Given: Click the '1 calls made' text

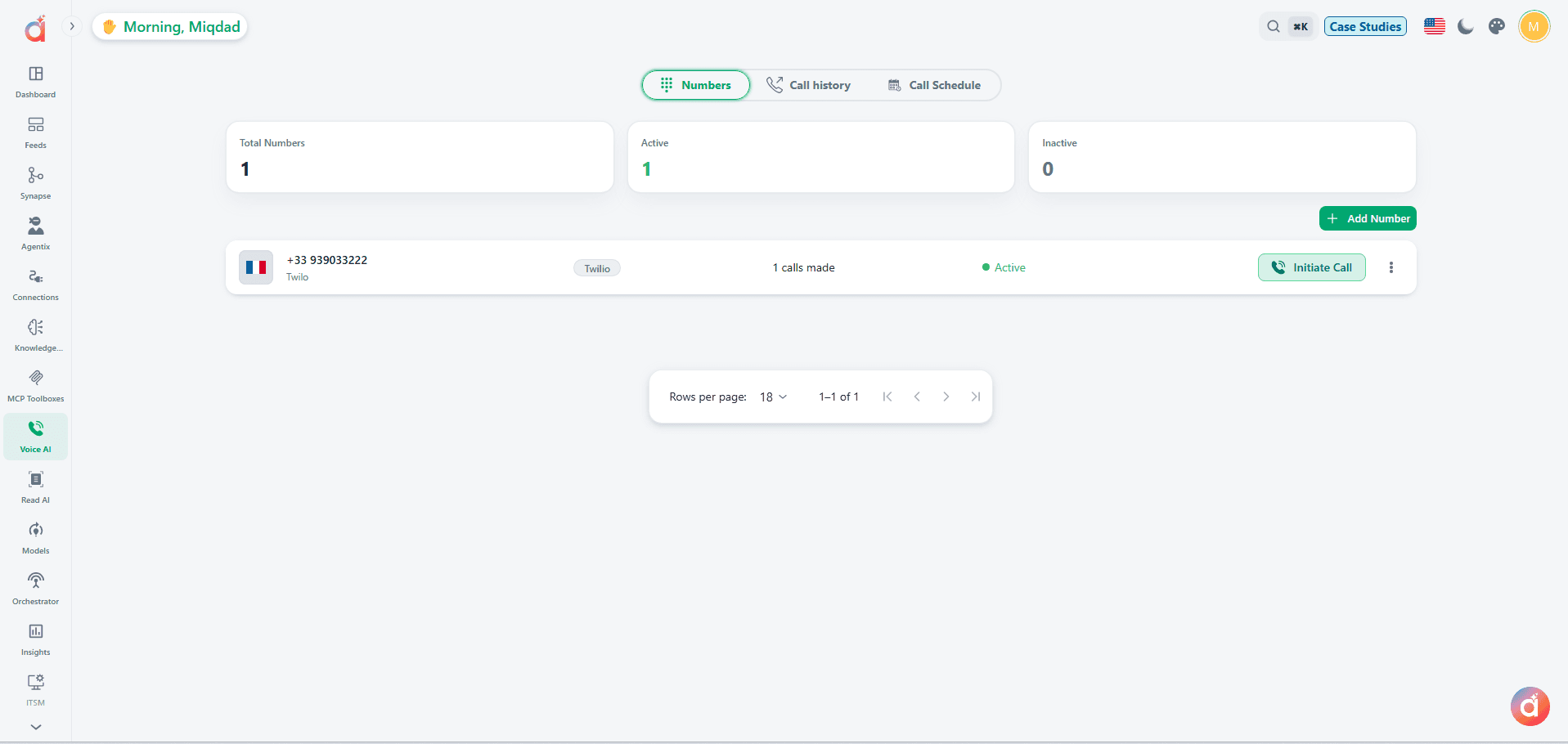Looking at the screenshot, I should point(804,267).
